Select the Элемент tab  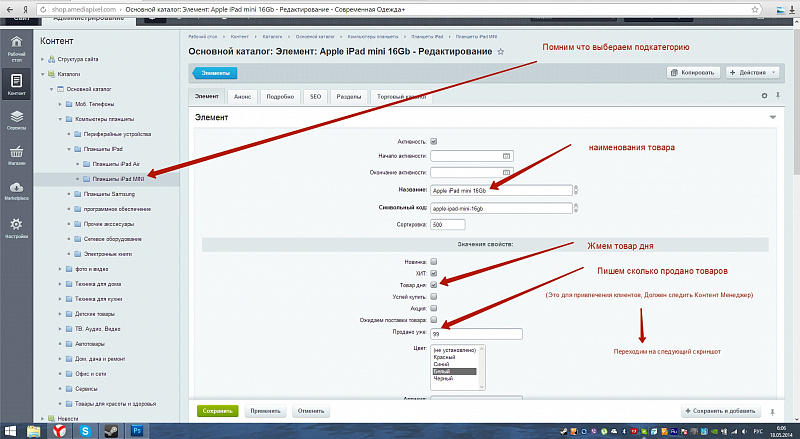pos(207,96)
